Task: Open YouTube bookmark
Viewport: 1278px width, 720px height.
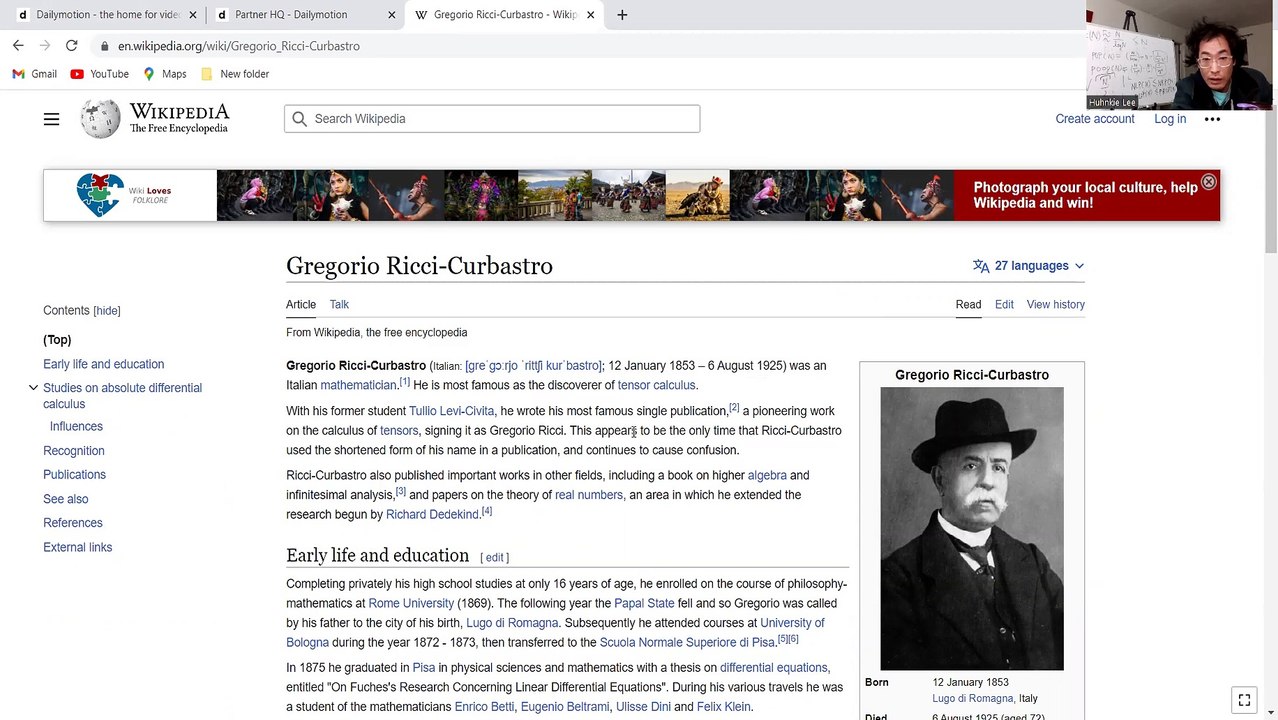Action: pyautogui.click(x=100, y=74)
